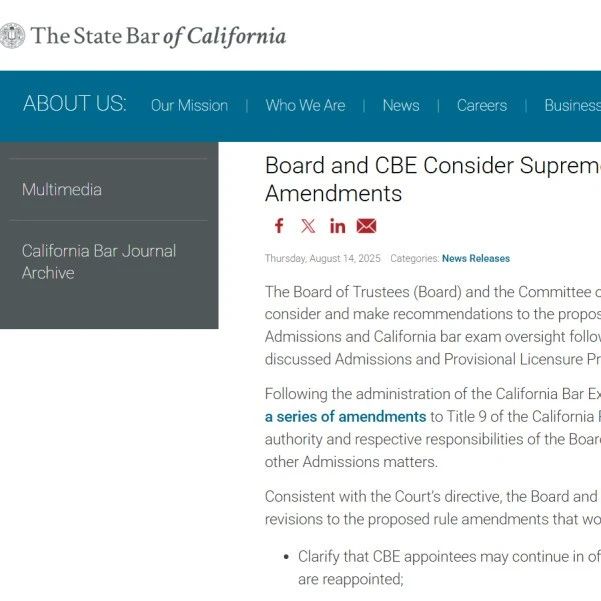Open The State Bar of California home link
The height and width of the screenshot is (601, 601).
[x=158, y=36]
